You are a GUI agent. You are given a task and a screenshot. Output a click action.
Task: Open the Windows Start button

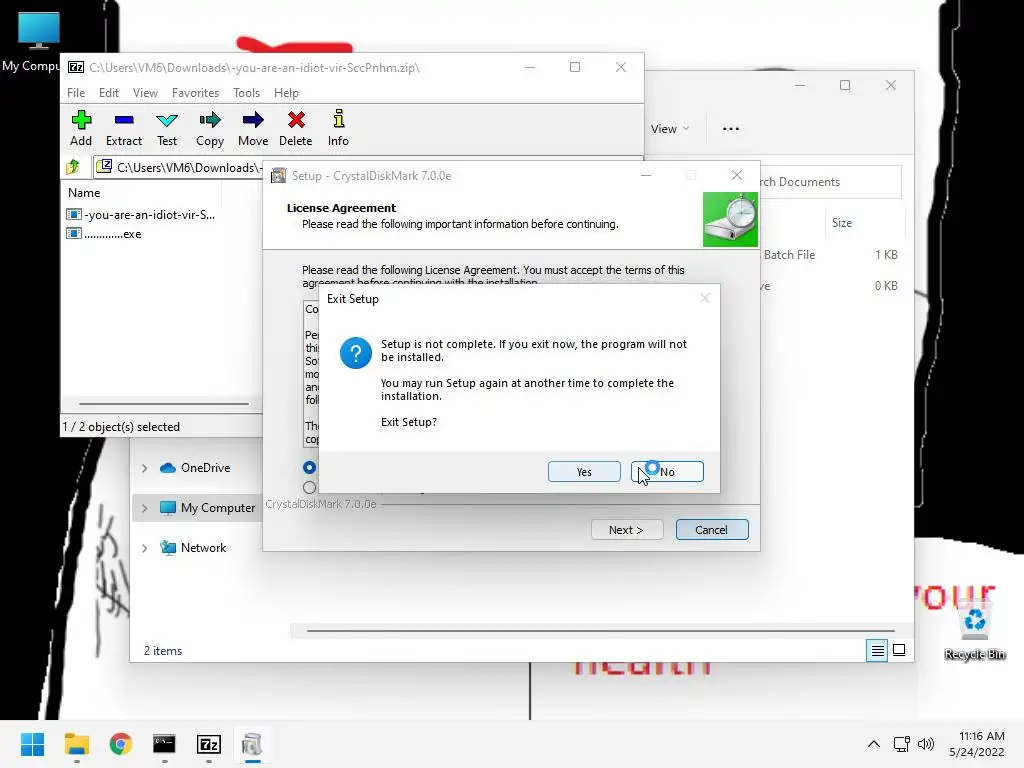click(33, 744)
